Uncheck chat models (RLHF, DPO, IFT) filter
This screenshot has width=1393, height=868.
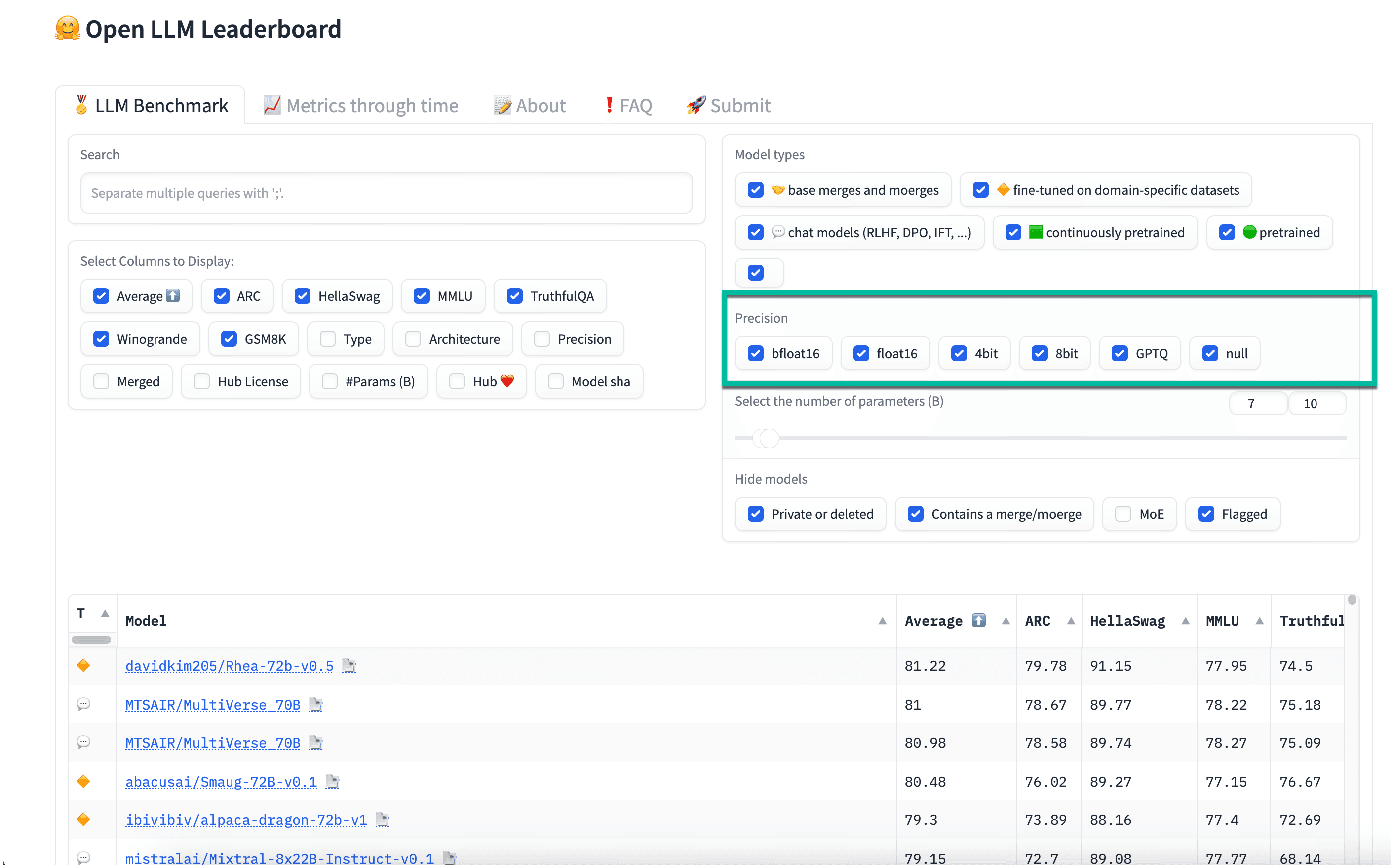pyautogui.click(x=756, y=232)
